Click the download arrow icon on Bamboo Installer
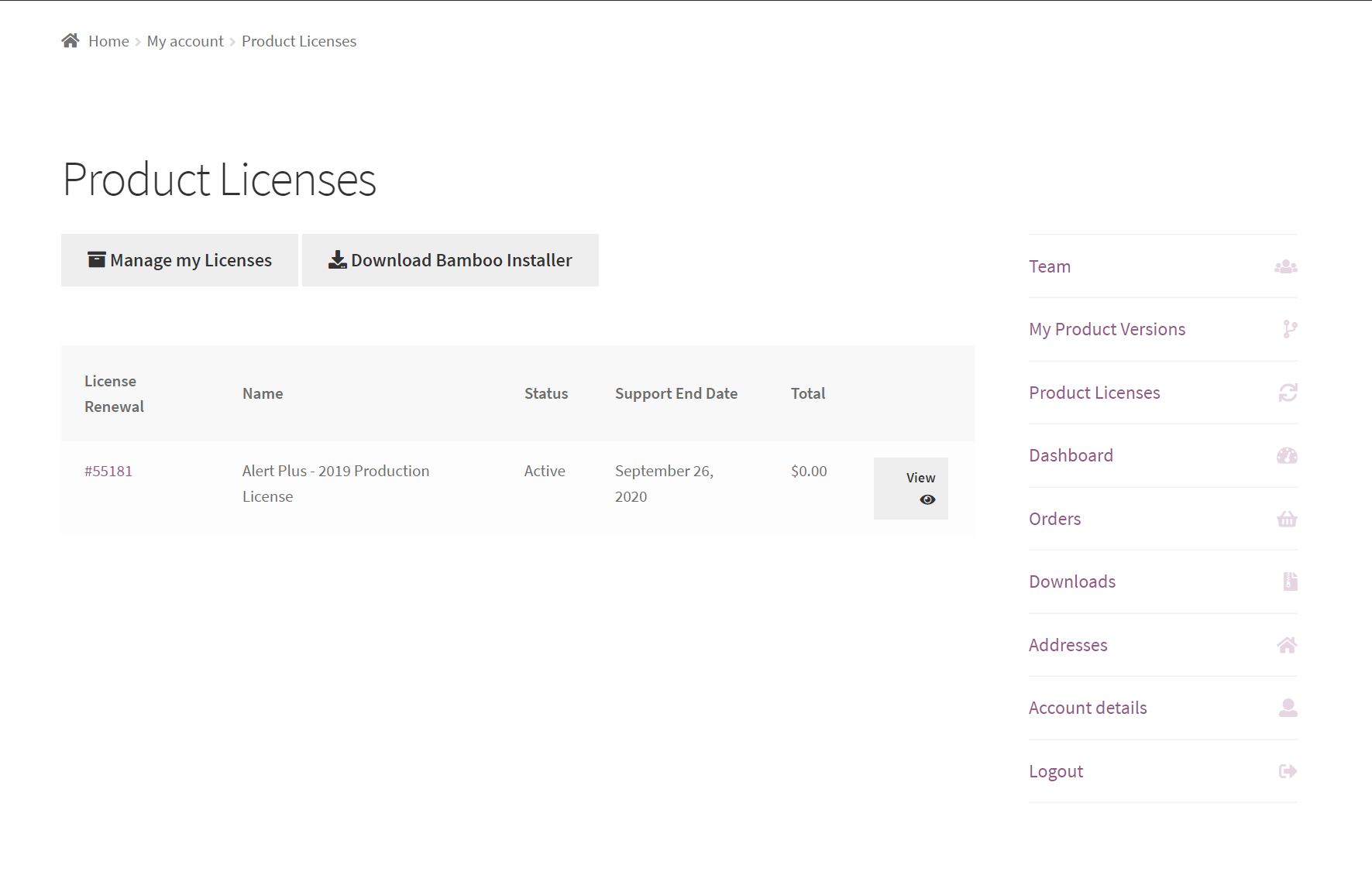The image size is (1372, 885). 338,259
